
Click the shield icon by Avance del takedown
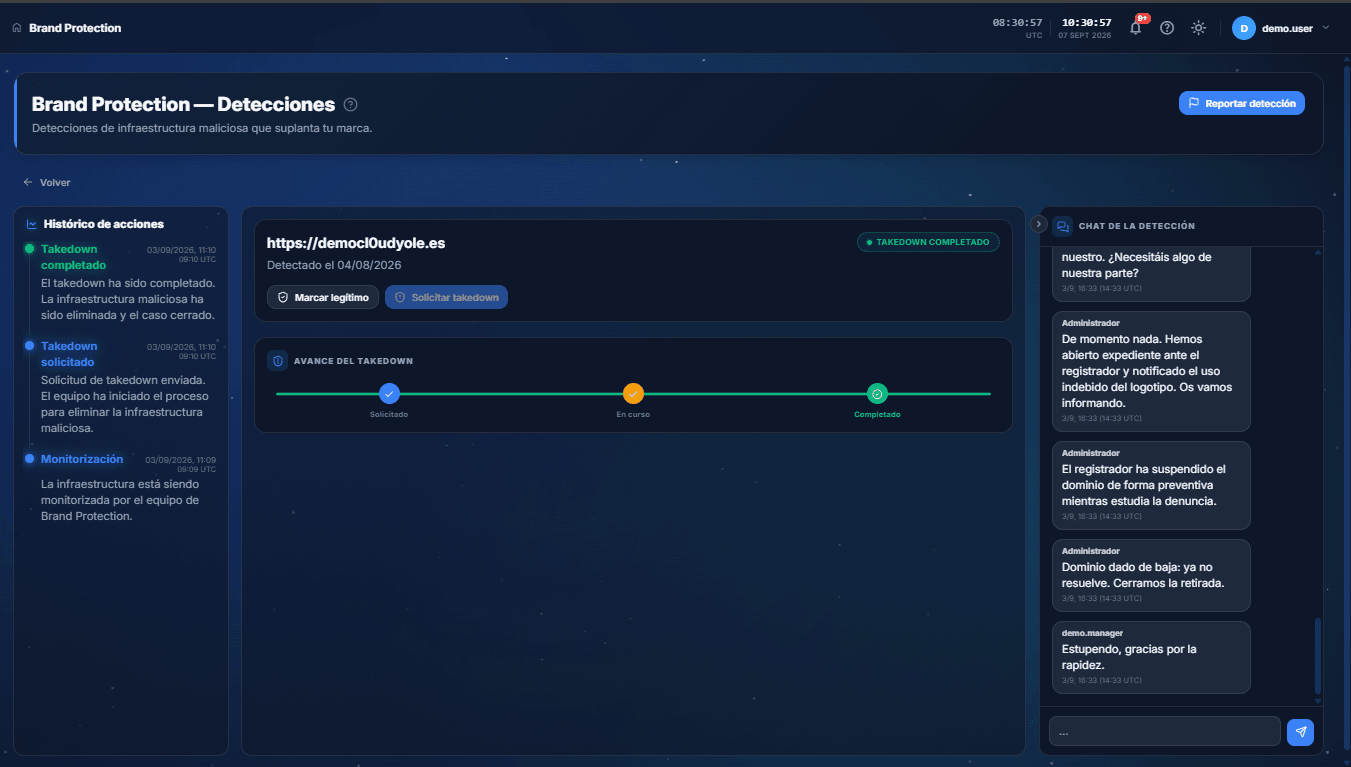point(278,361)
